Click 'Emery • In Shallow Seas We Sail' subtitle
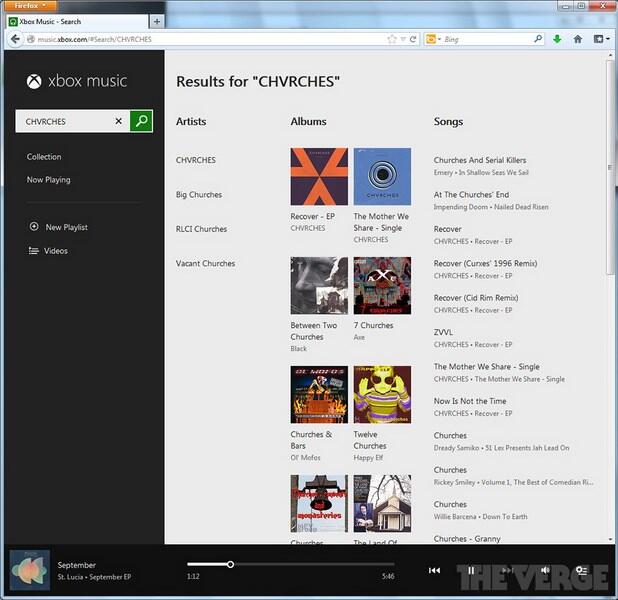 481,172
